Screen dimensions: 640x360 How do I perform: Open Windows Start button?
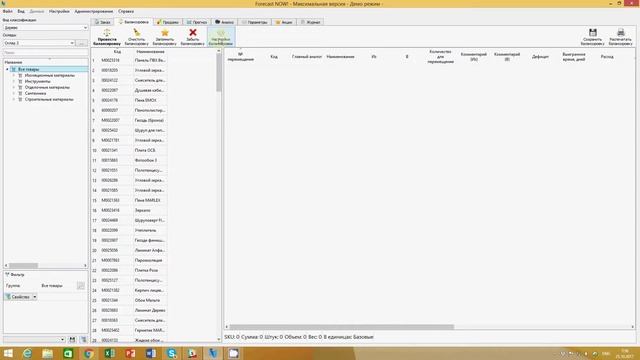8,353
